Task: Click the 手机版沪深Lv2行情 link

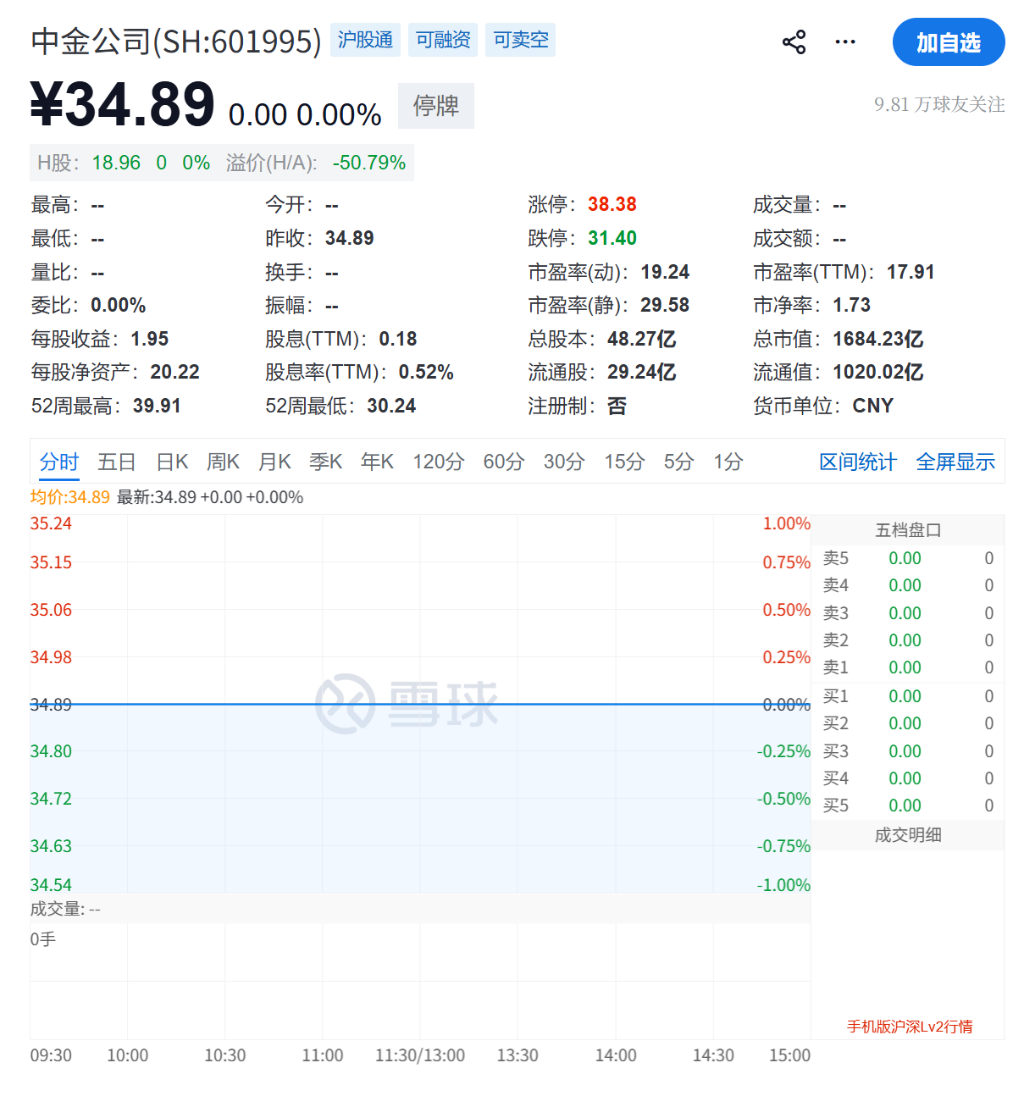Action: 909,1026
